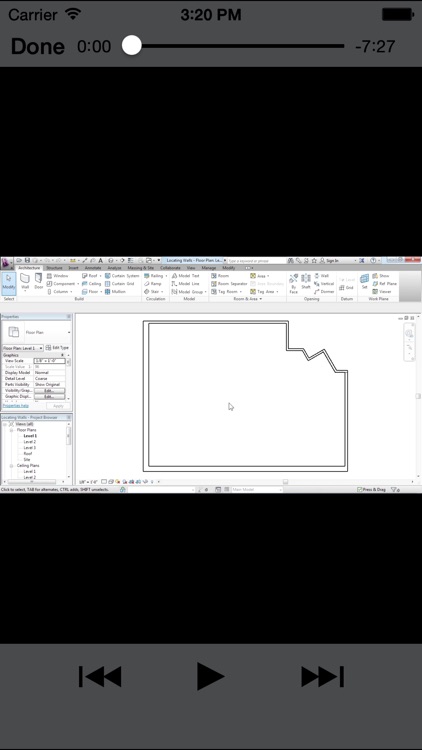The height and width of the screenshot is (750, 422).
Task: Choose the Window tool
Action: click(x=57, y=276)
